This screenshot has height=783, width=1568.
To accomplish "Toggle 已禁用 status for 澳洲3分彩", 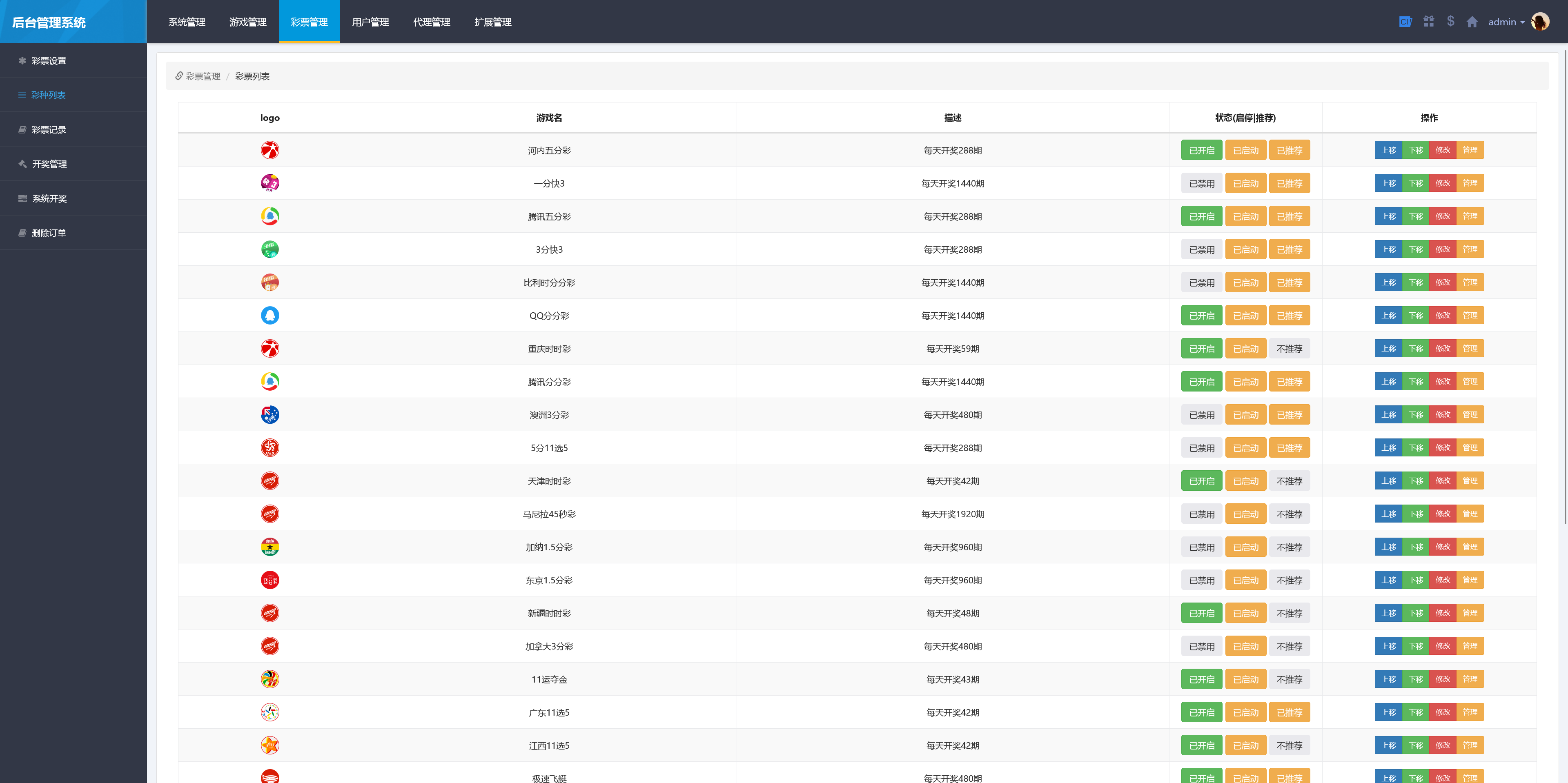I will point(1202,415).
